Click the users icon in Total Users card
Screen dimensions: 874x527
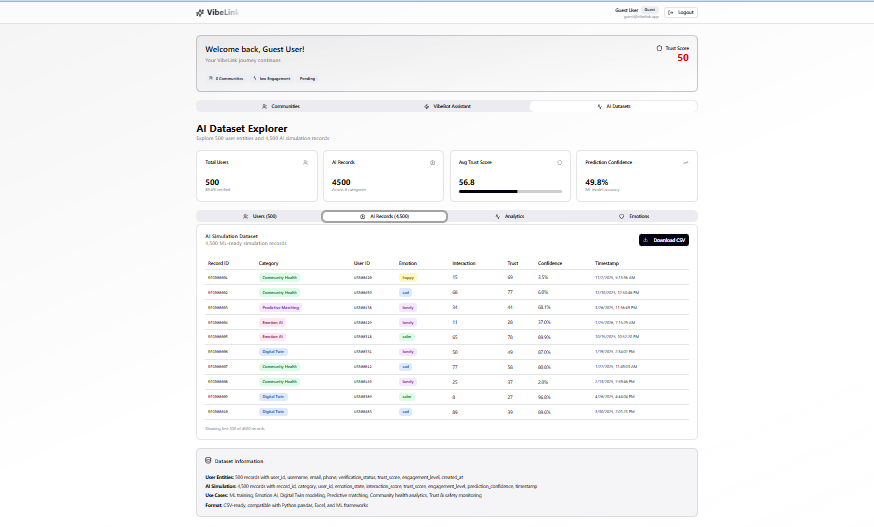[x=305, y=162]
